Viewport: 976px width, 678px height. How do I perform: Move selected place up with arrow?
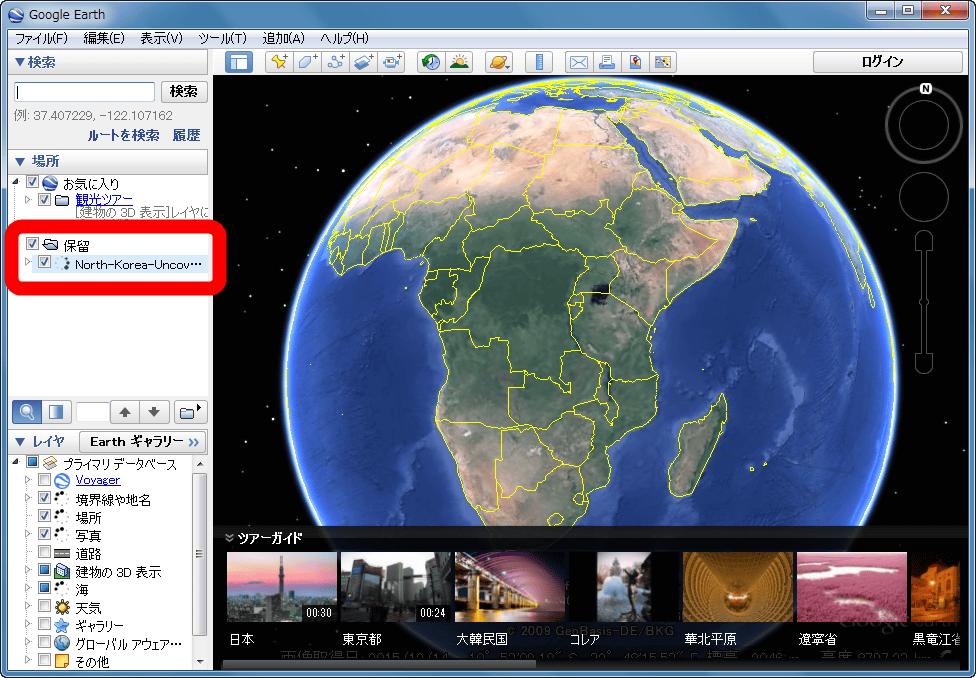pos(125,412)
